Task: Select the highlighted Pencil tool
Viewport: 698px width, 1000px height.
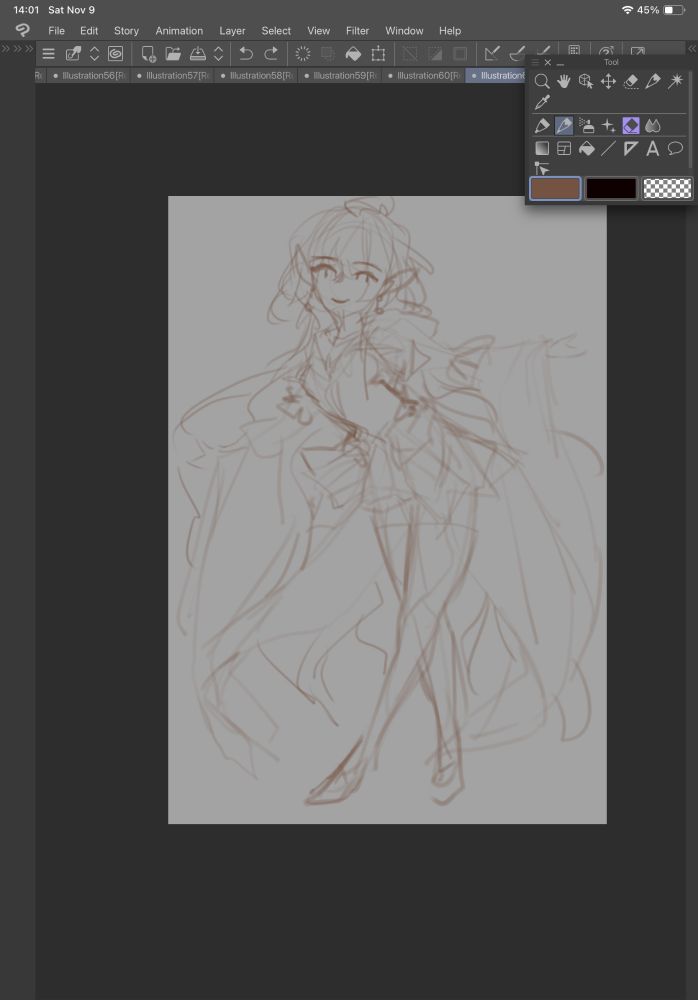Action: [x=564, y=126]
